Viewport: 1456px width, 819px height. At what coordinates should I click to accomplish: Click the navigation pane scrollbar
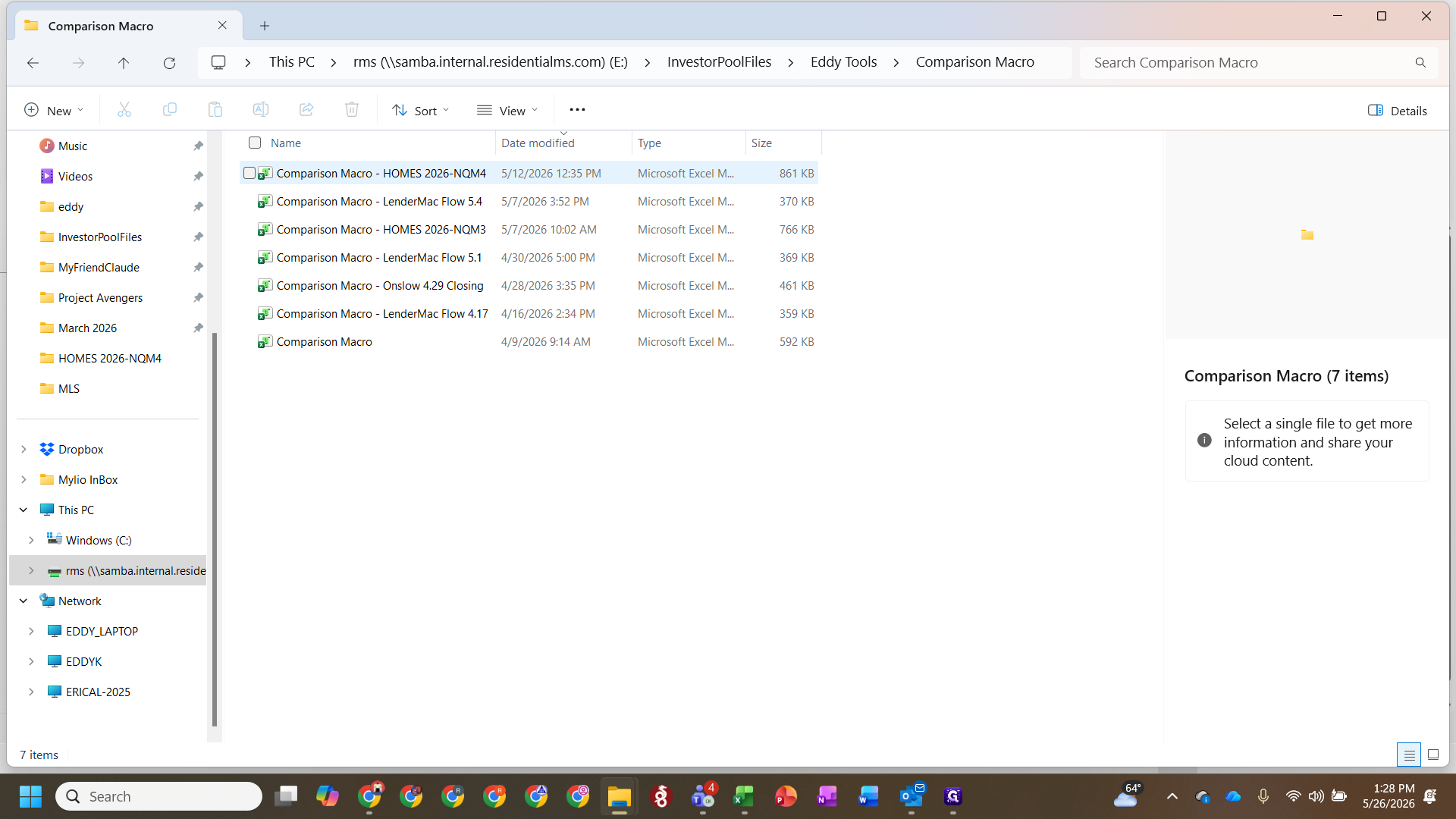pos(215,529)
